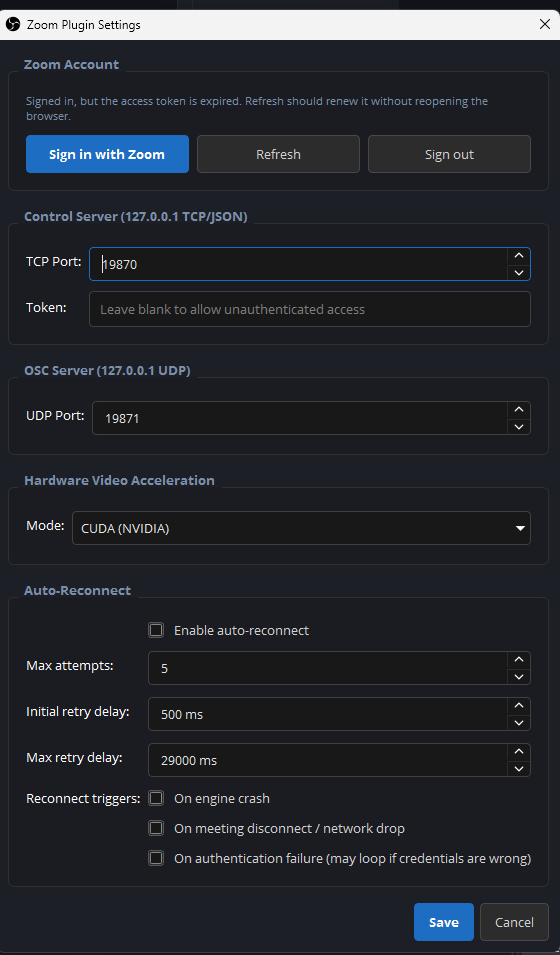Click the Reconnect triggers label
This screenshot has height=955, width=560.
83,798
